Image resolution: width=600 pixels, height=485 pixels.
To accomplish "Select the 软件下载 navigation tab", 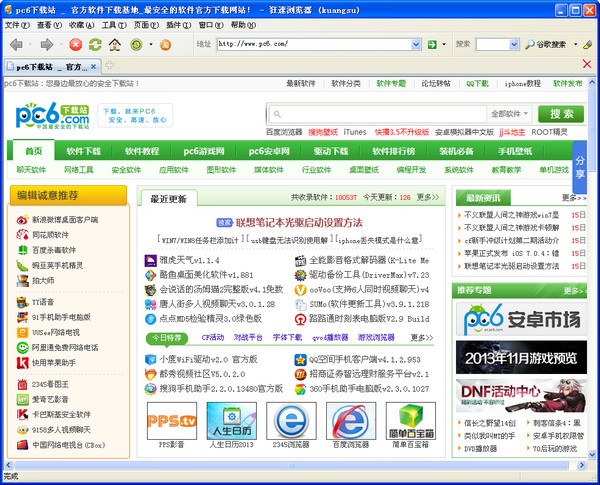I will pyautogui.click(x=83, y=151).
